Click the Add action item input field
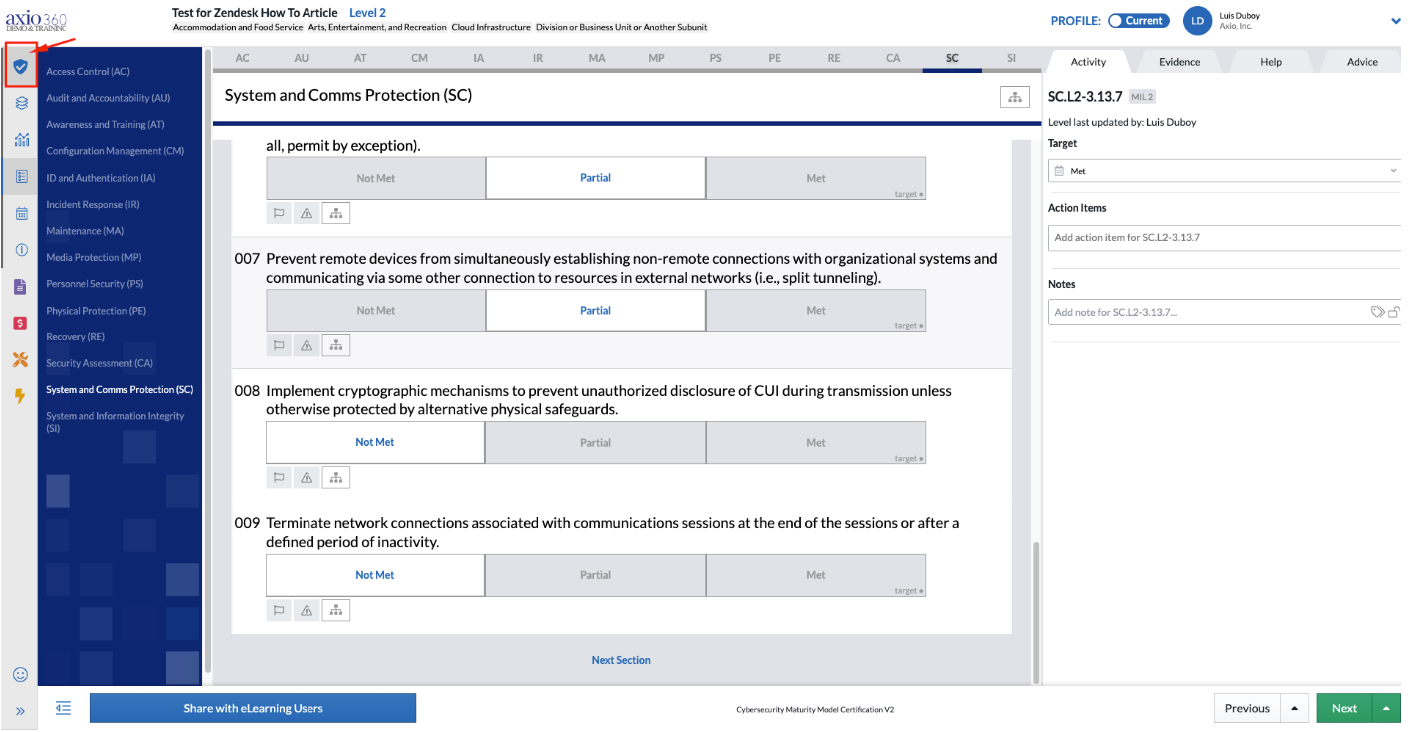Image resolution: width=1414 pixels, height=732 pixels. coord(1225,238)
